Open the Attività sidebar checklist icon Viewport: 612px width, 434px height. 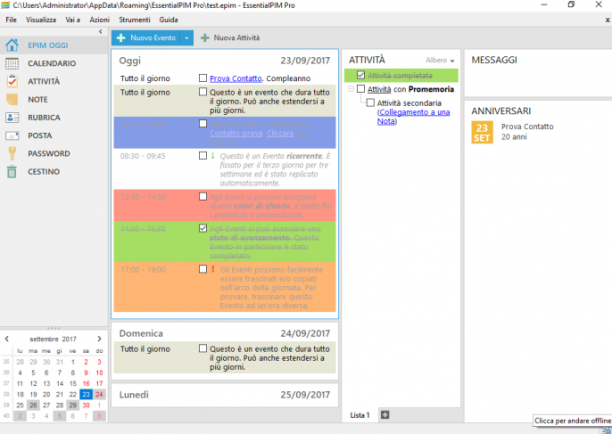tap(12, 81)
